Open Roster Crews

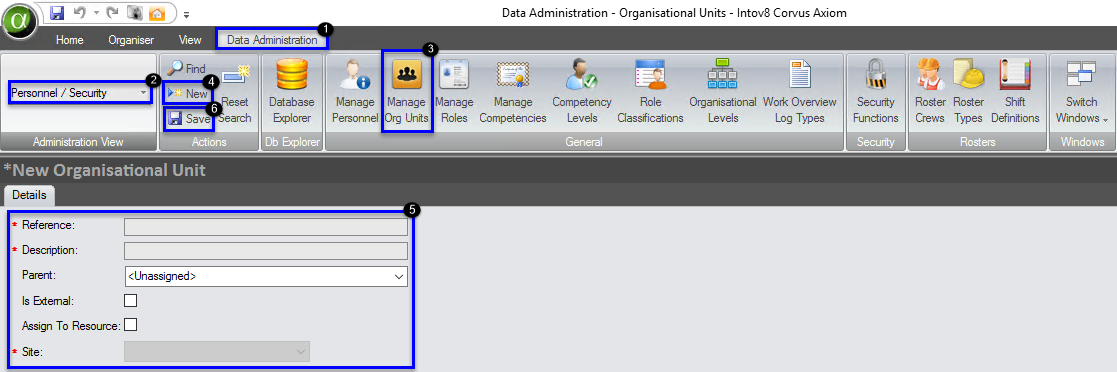(x=930, y=93)
